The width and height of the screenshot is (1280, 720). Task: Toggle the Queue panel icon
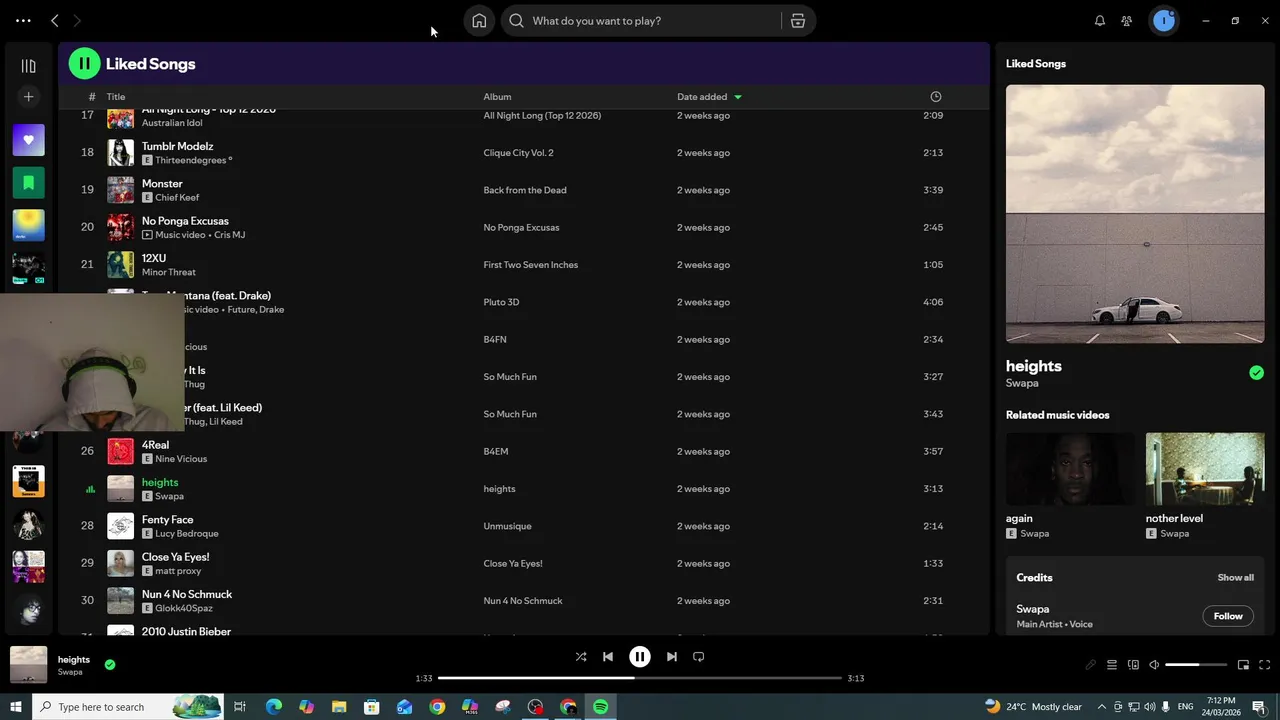(x=1112, y=665)
